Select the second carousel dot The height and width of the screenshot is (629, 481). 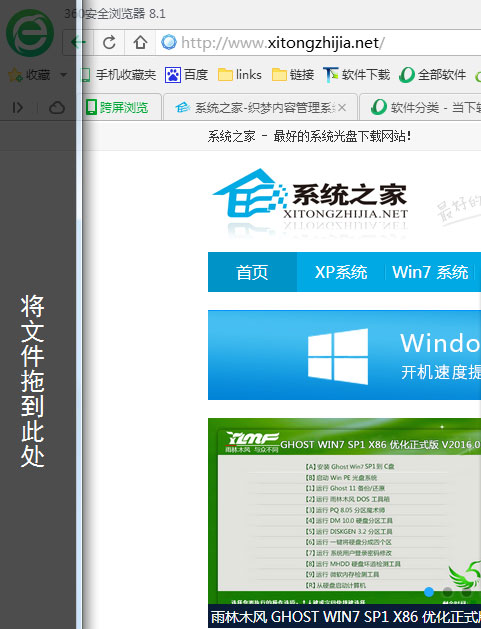point(447,592)
